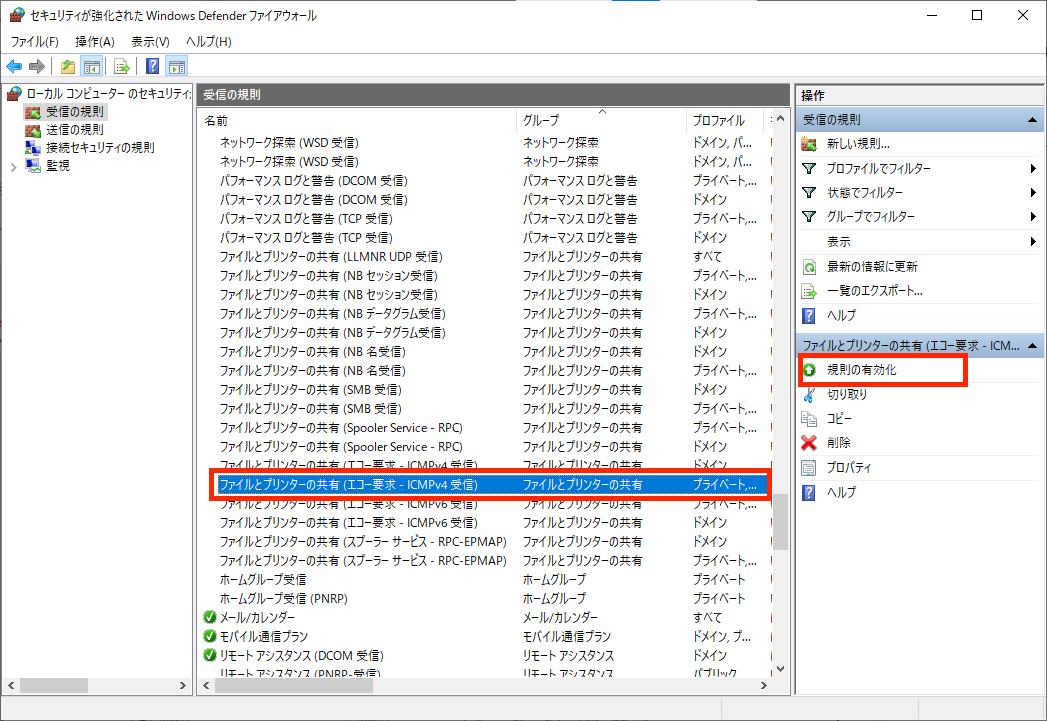This screenshot has height=721, width=1047.
Task: Click 切り取り scissors action
Action: pyautogui.click(x=847, y=395)
